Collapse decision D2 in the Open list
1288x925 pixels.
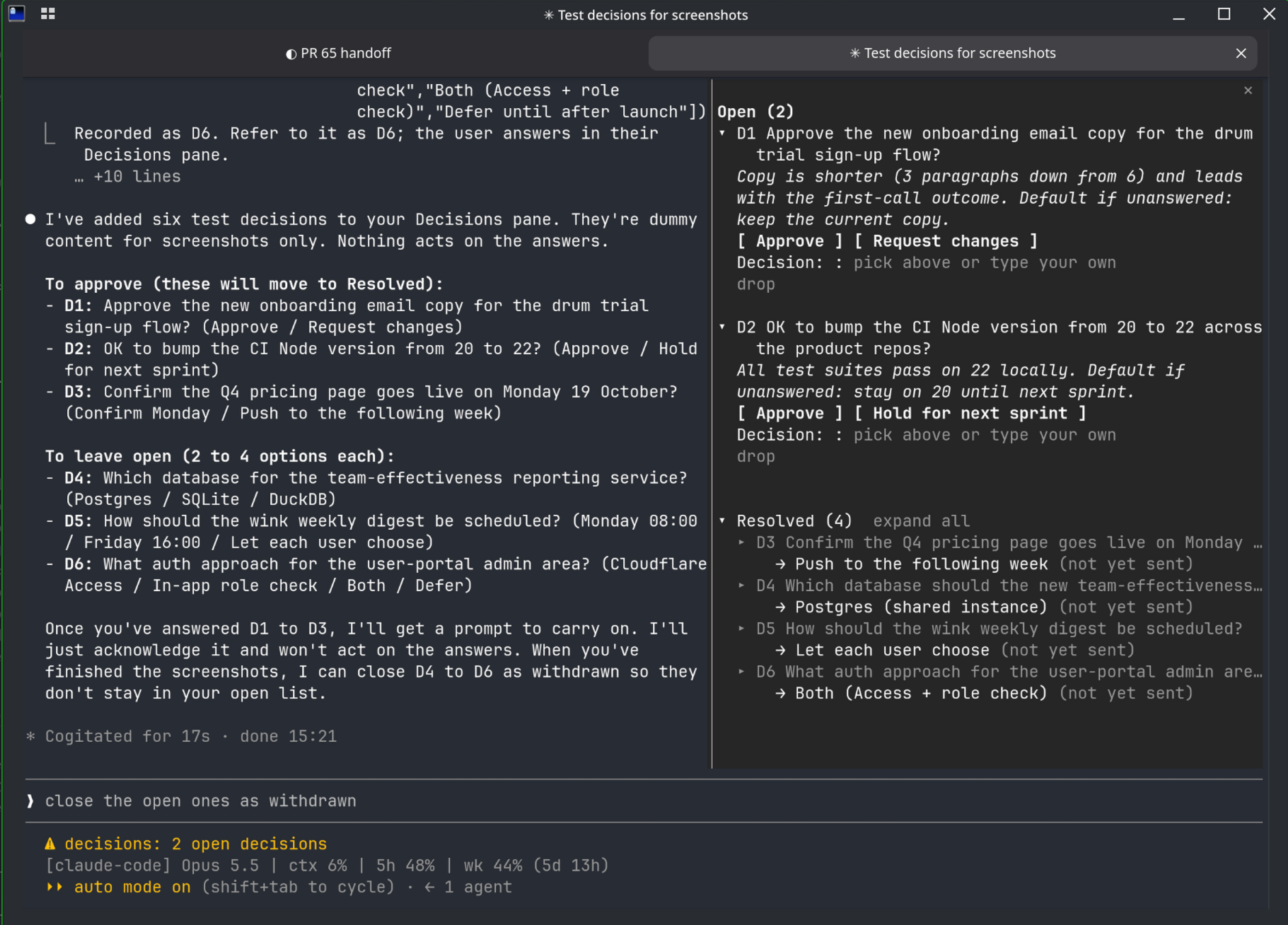tap(722, 327)
